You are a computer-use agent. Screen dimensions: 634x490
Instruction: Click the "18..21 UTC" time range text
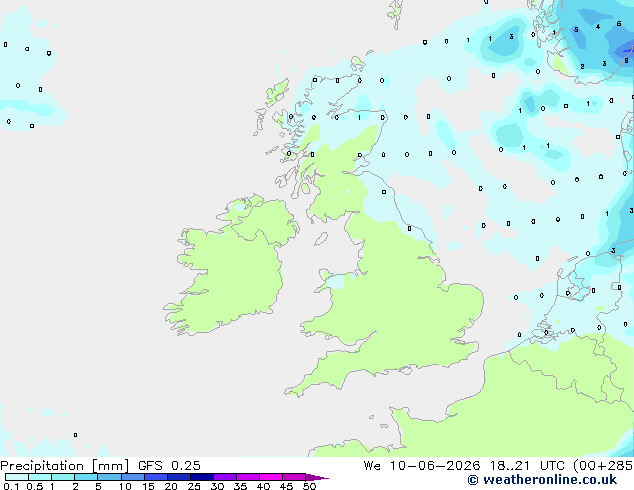pyautogui.click(x=527, y=466)
